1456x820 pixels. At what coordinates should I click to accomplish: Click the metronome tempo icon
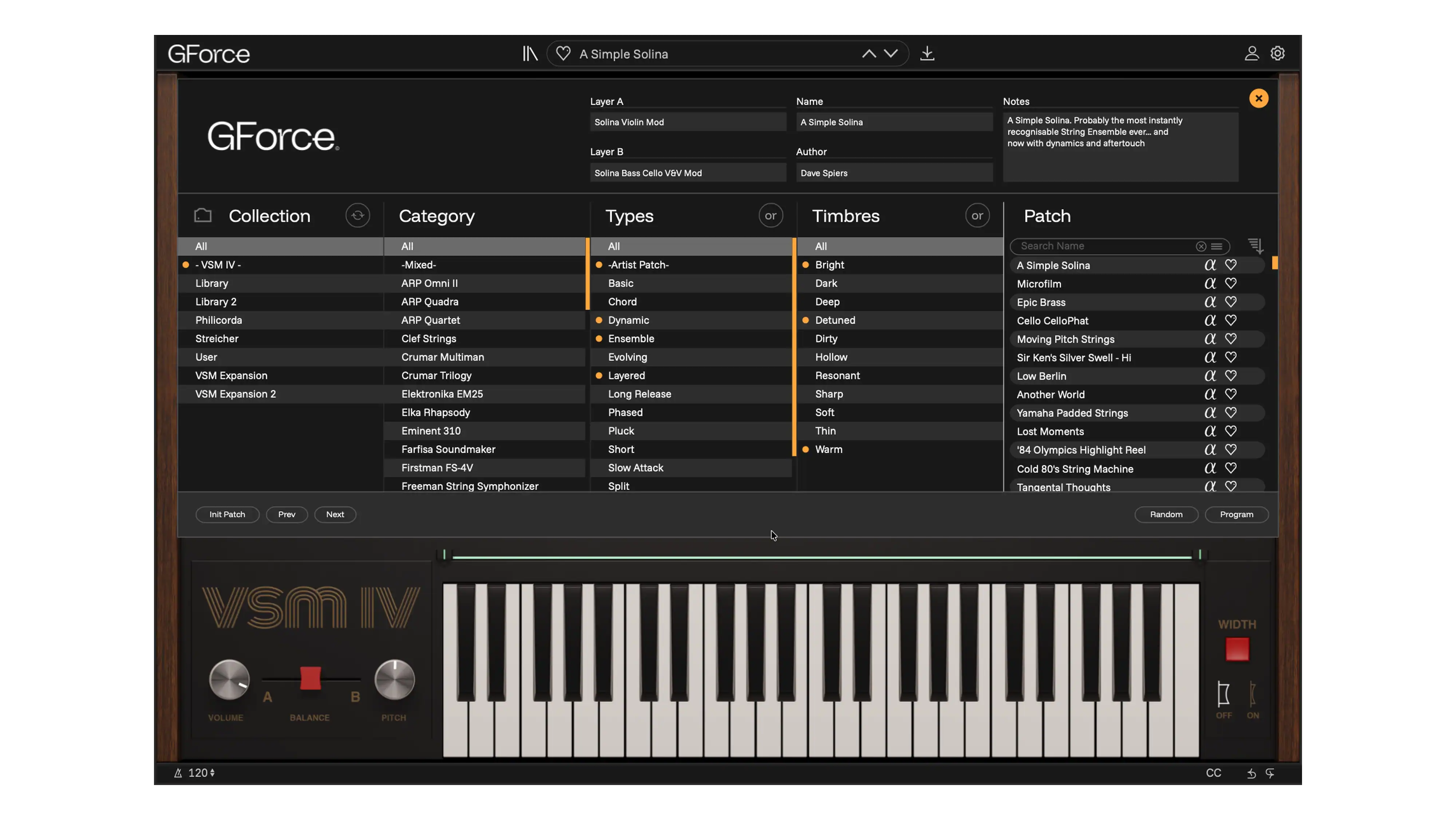pyautogui.click(x=178, y=773)
